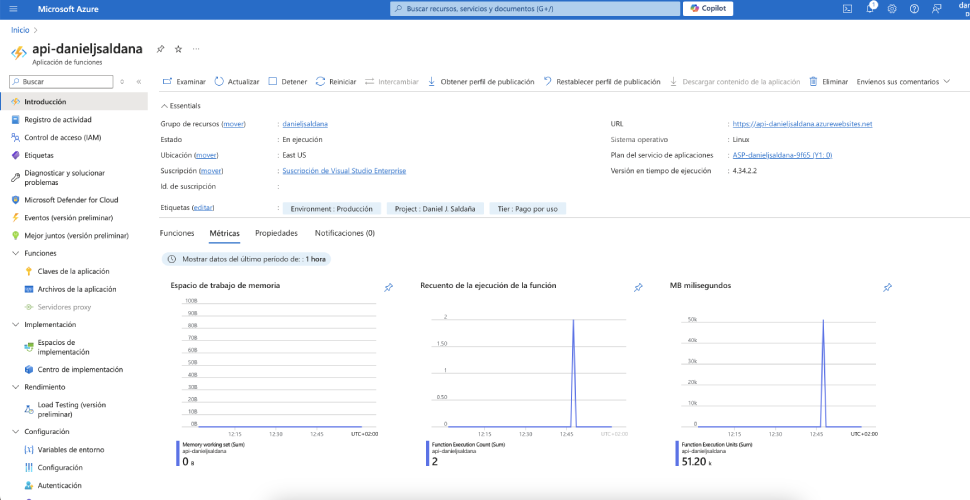Screen dimensions: 970x500
Task: Switch to the Propiedades tab
Action: (276, 233)
